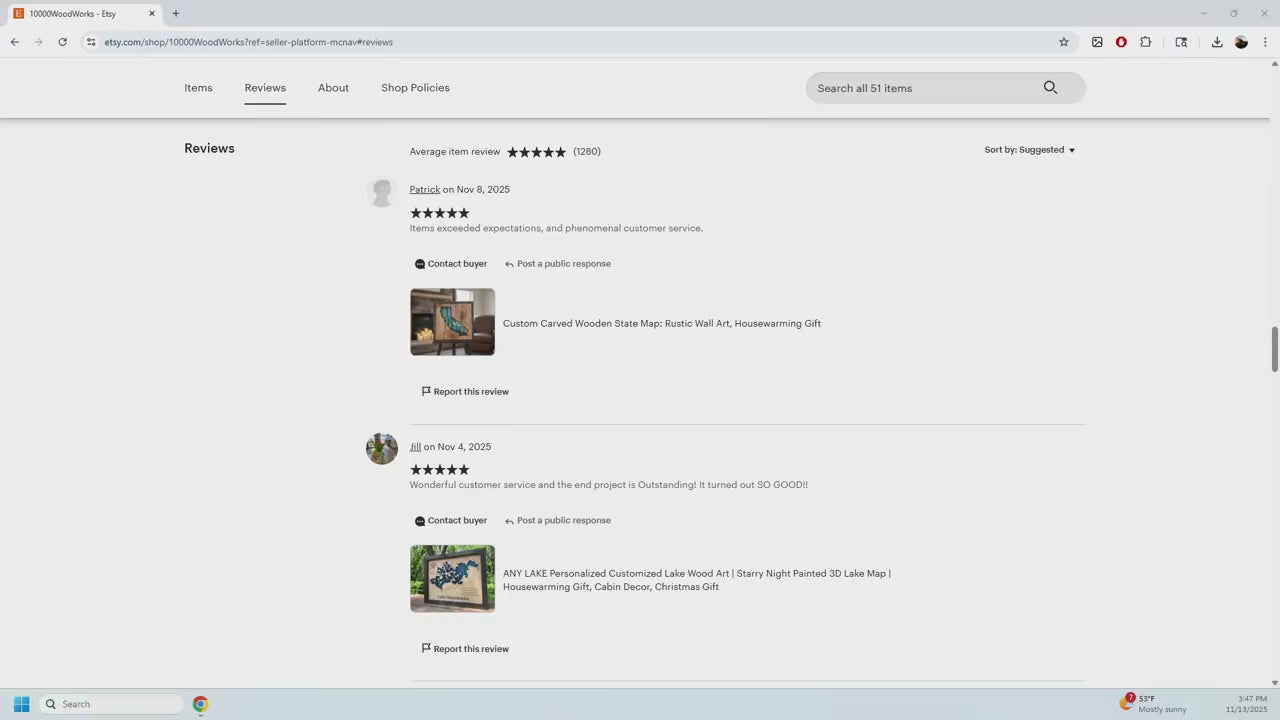Click the search magnifier icon in shop search
This screenshot has height=720, width=1280.
coord(1050,88)
